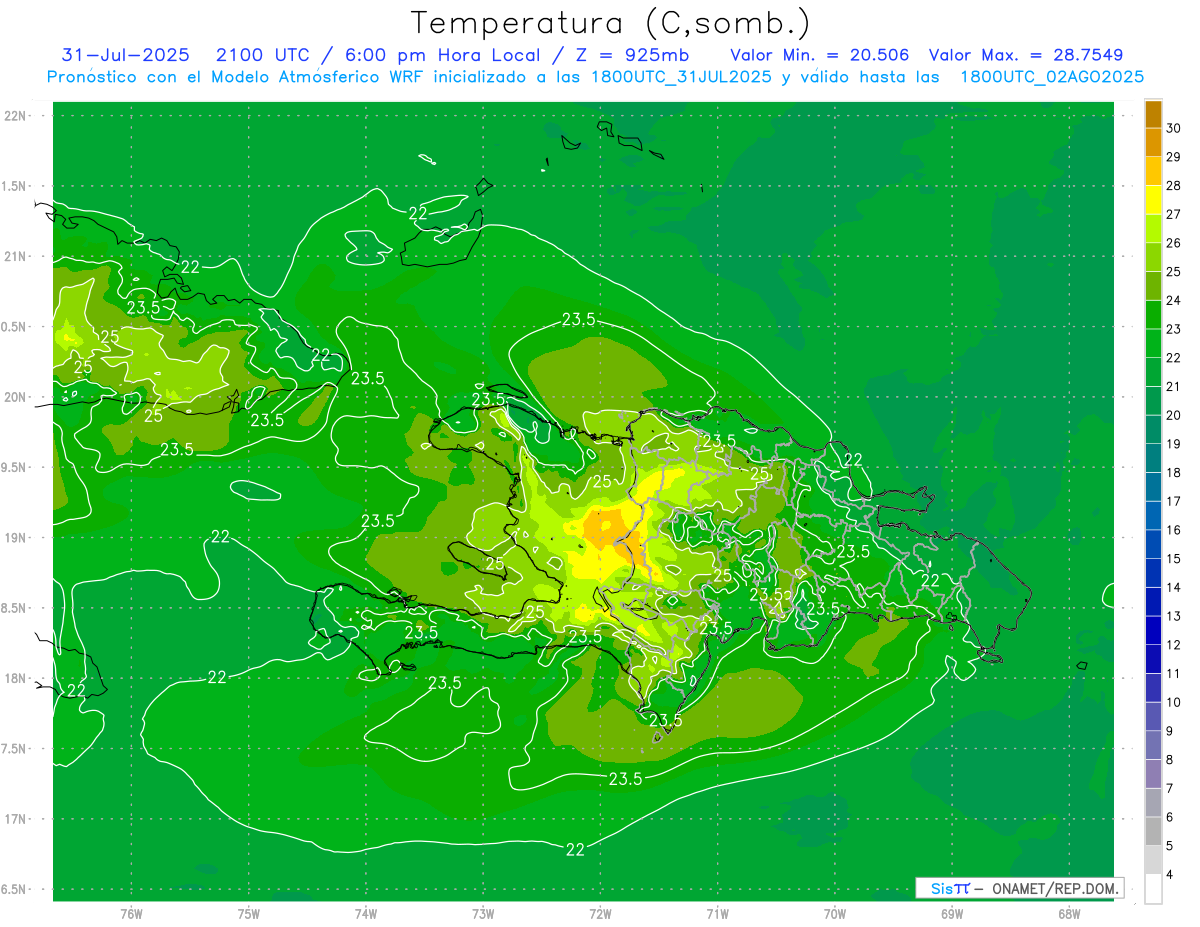Click legend value 25 on color bar
Screen dimensions: 1200x927
coord(1174,272)
